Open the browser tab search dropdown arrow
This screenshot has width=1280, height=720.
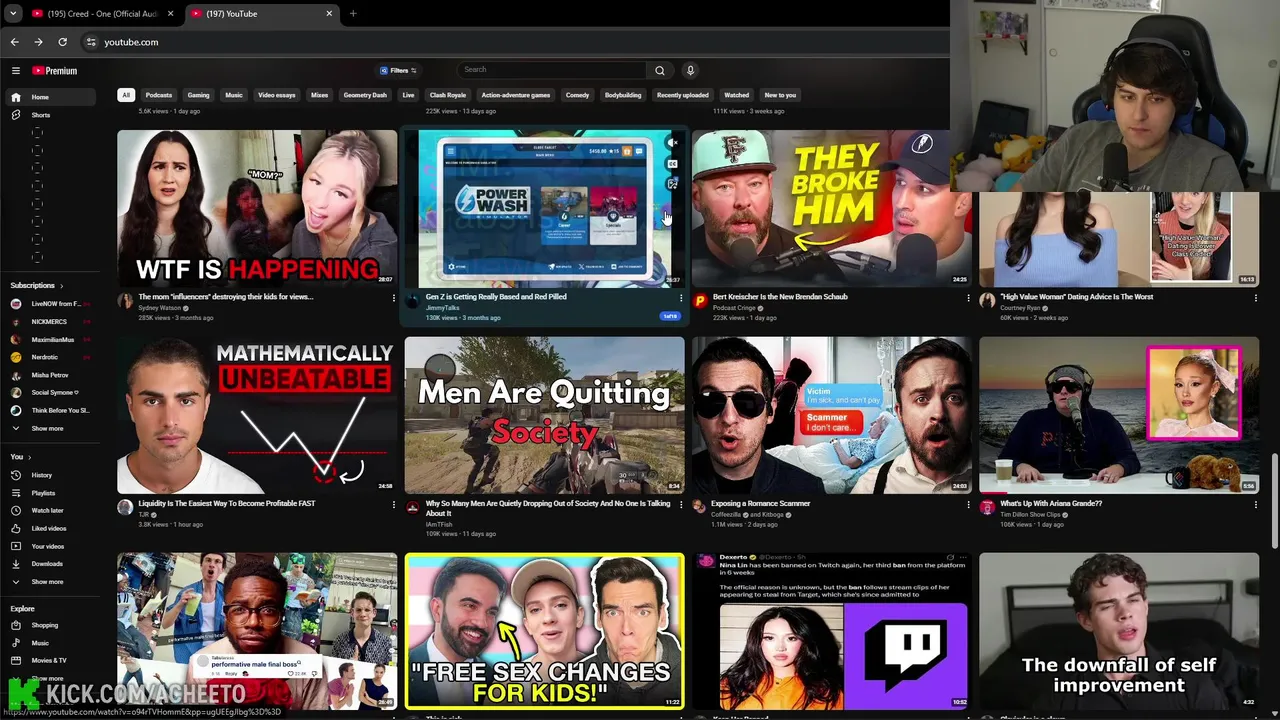[x=13, y=13]
